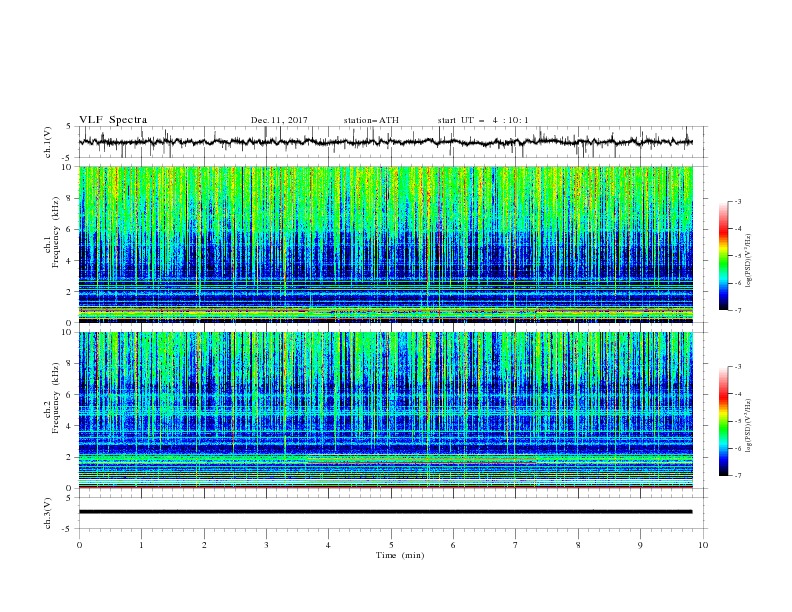Select the ch.1 colorbar log(PSD) label

click(748, 261)
